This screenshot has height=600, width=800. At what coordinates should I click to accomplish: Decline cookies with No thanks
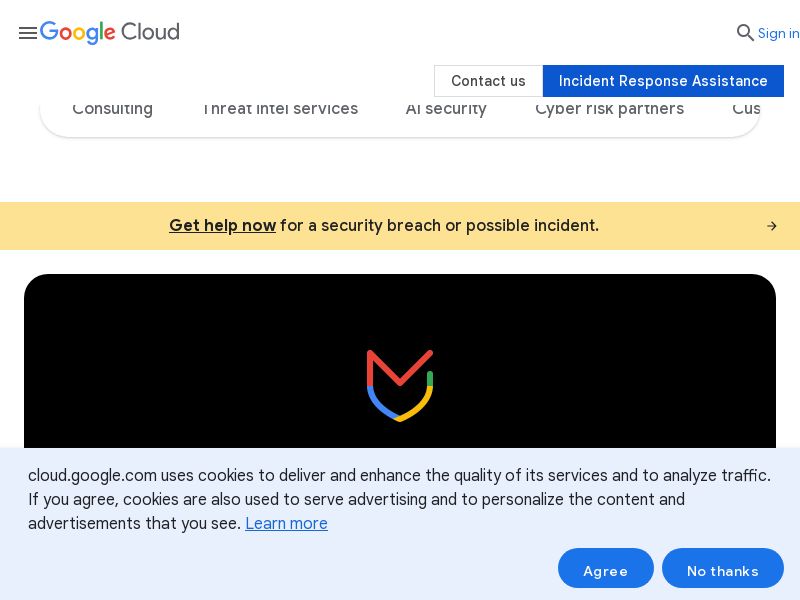(x=722, y=570)
